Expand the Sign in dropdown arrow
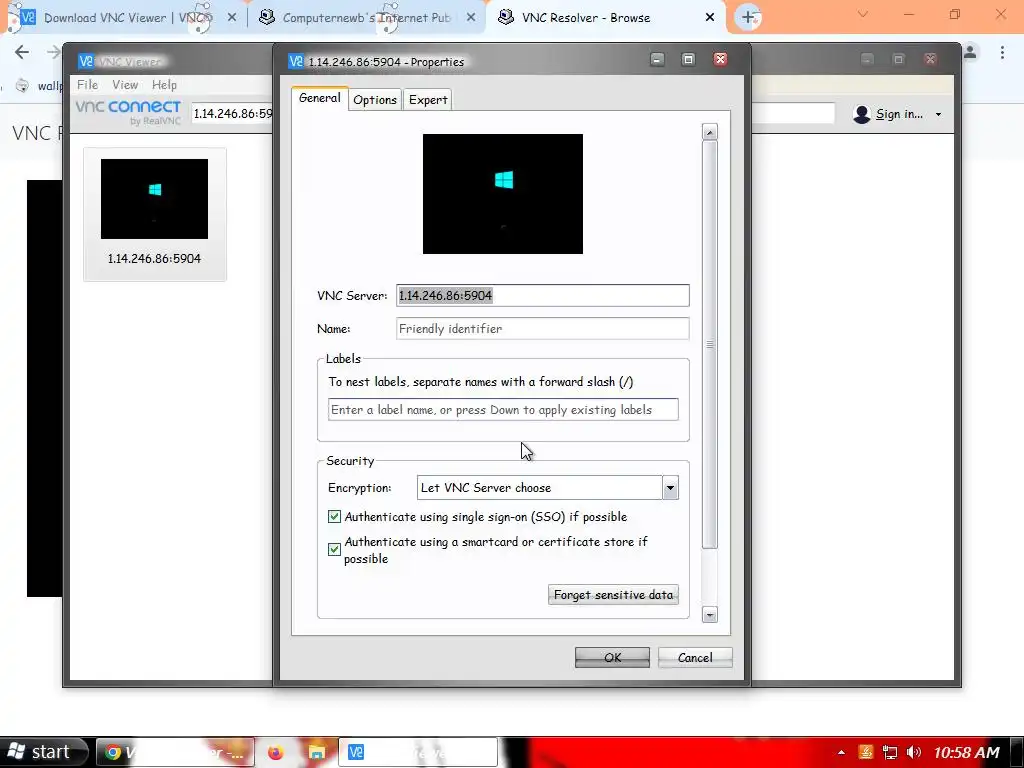The height and width of the screenshot is (768, 1024). coord(938,114)
